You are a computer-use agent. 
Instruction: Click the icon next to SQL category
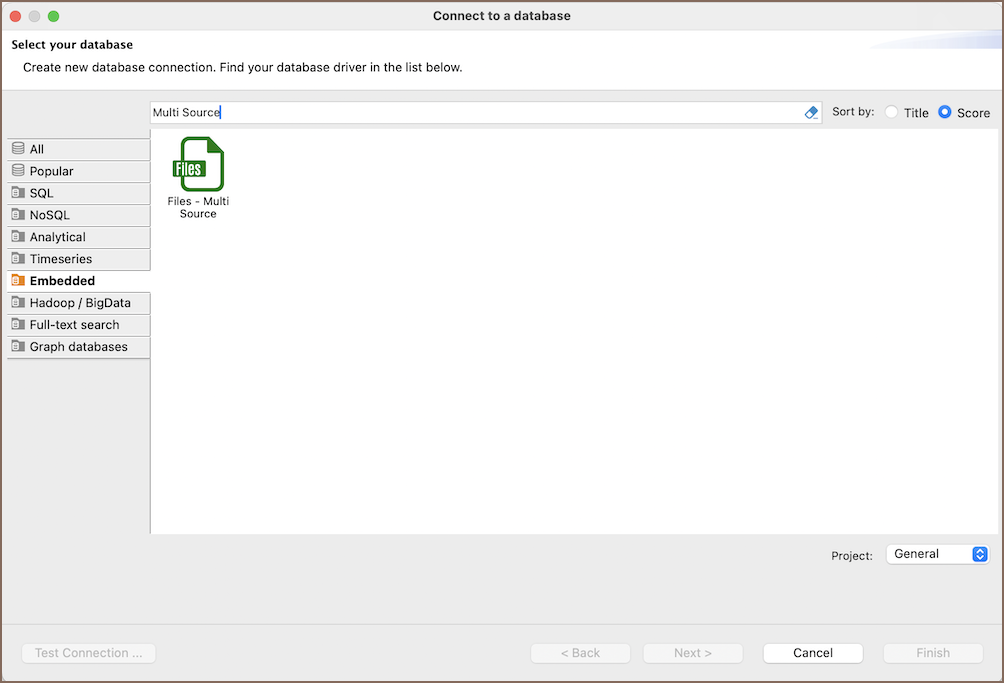click(18, 193)
